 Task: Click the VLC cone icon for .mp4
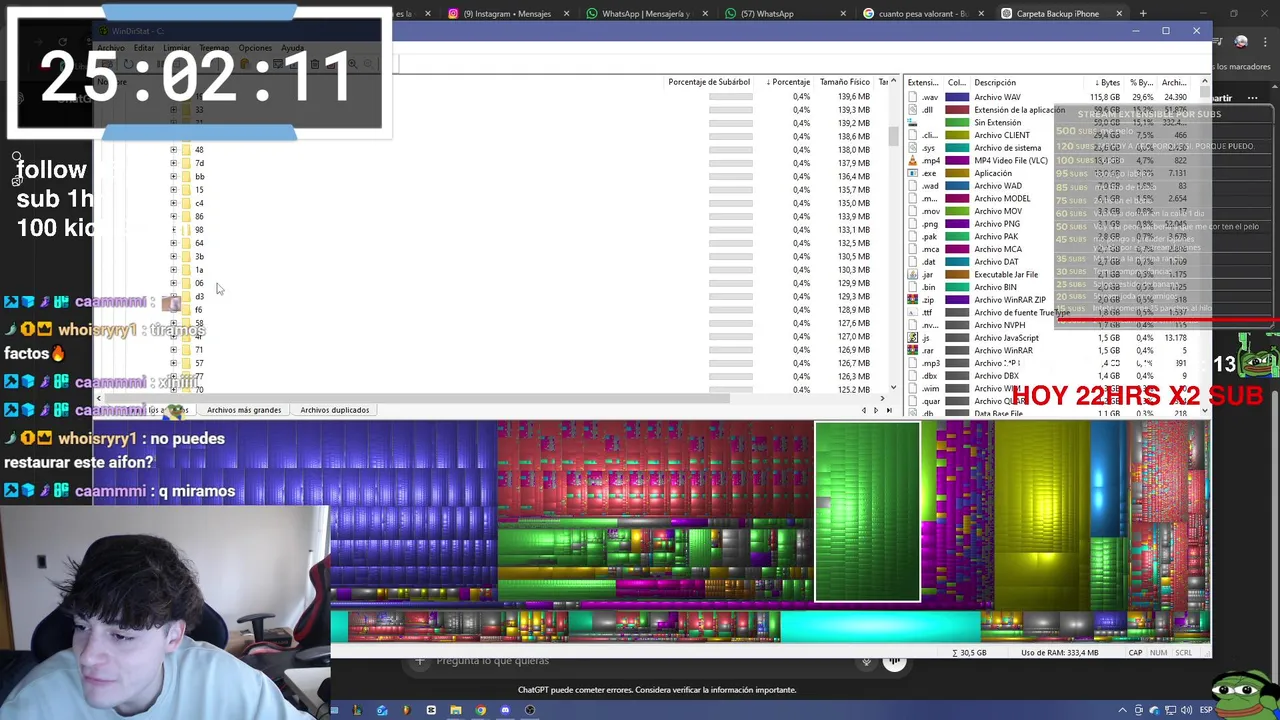click(x=913, y=160)
